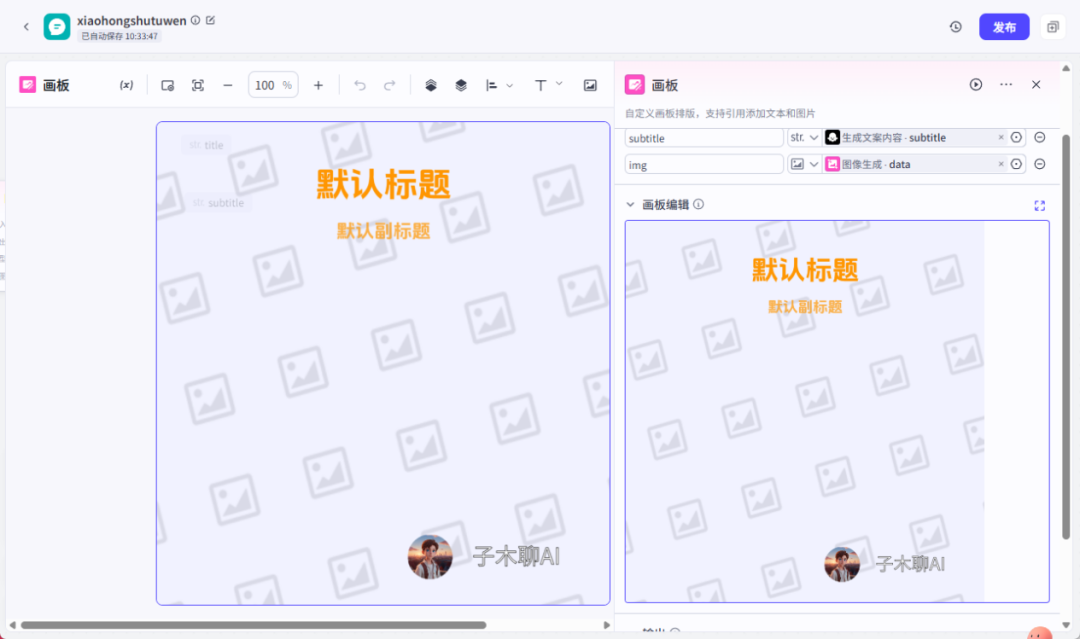Screen dimensions: 1080x639
Task: Click the canvas scrollbar's right arrow
Action: (606, 625)
